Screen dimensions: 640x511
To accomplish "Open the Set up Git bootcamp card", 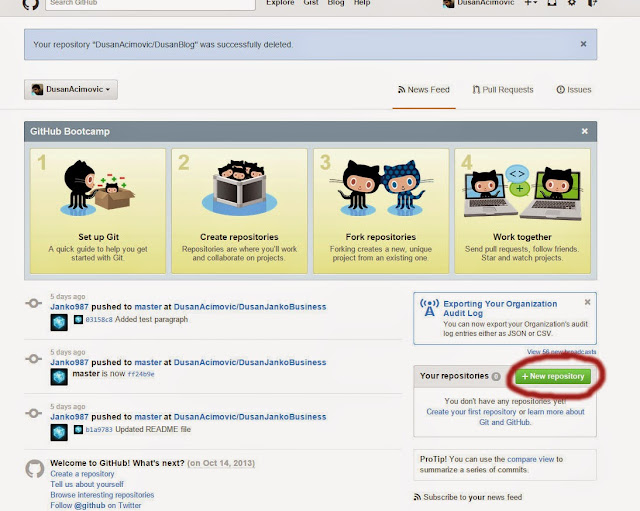I will coord(98,211).
